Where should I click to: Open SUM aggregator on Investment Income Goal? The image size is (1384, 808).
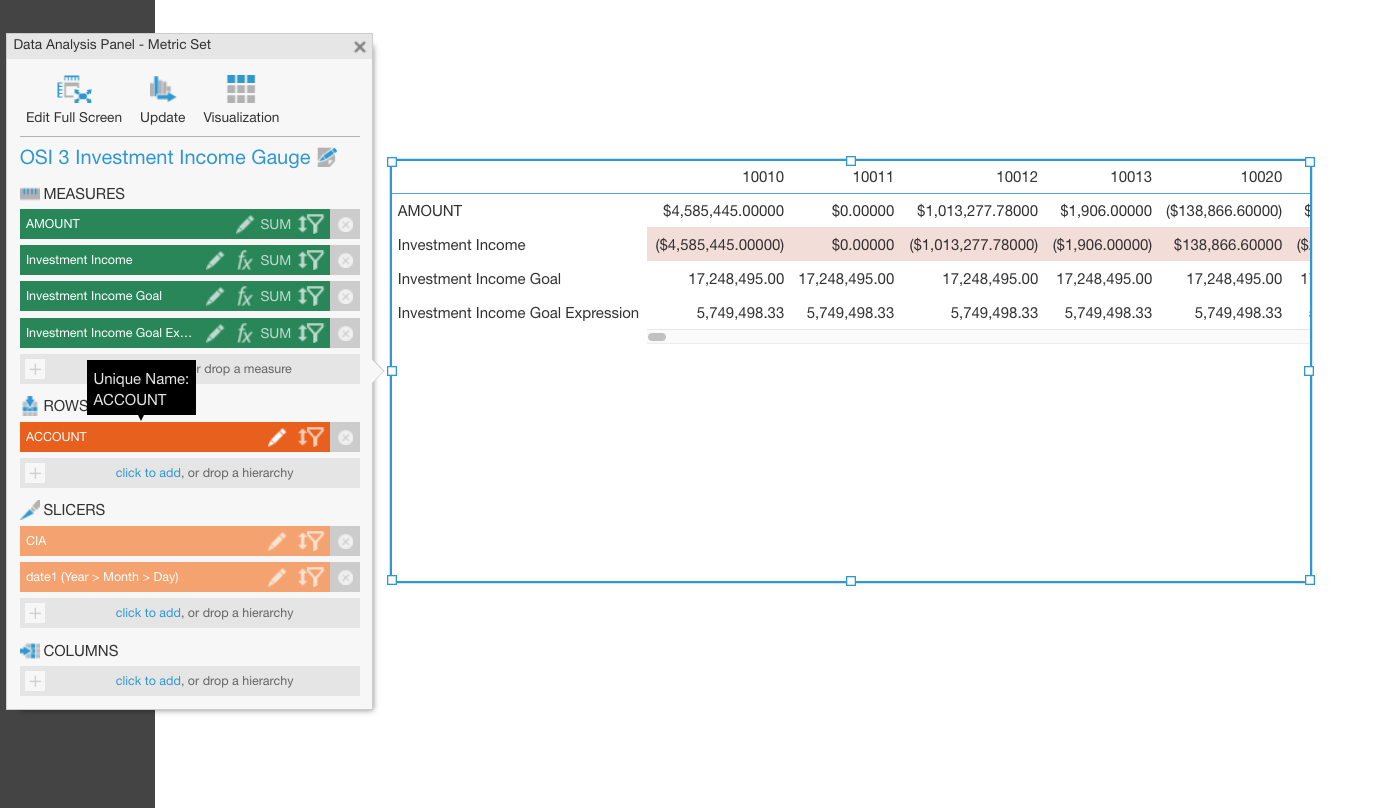point(275,296)
